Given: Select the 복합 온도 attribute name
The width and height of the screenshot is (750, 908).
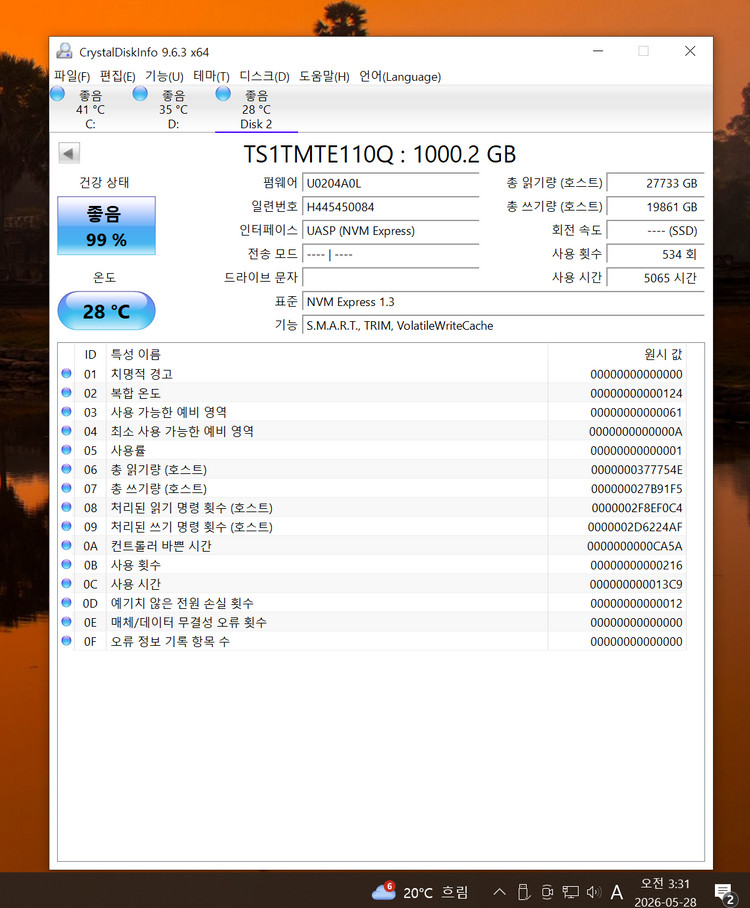Looking at the screenshot, I should point(136,393).
